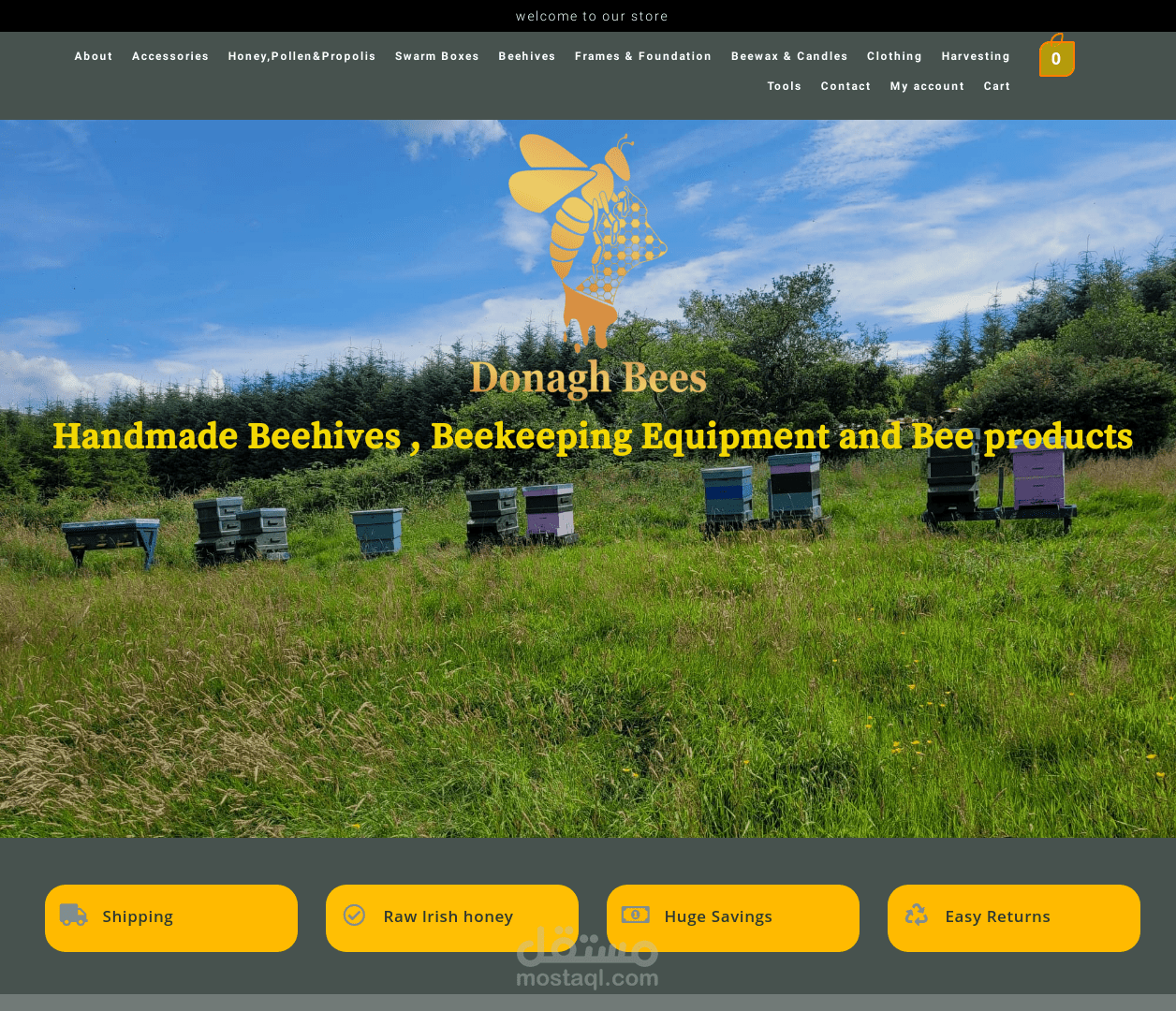Click the Raw Irish honey label text

point(448,916)
